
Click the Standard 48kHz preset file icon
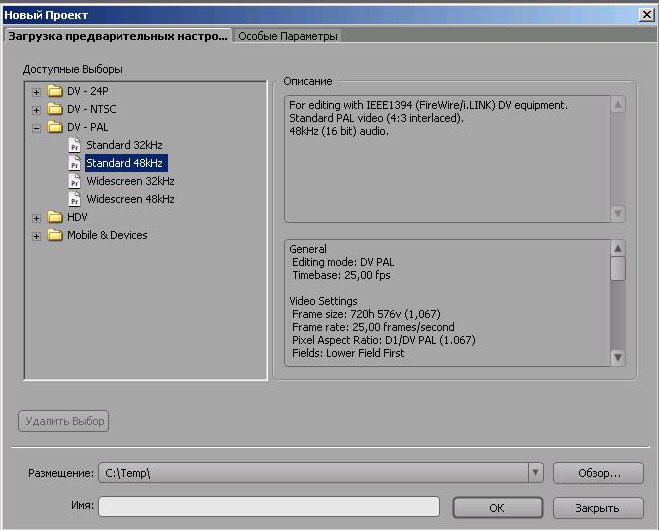(x=74, y=163)
